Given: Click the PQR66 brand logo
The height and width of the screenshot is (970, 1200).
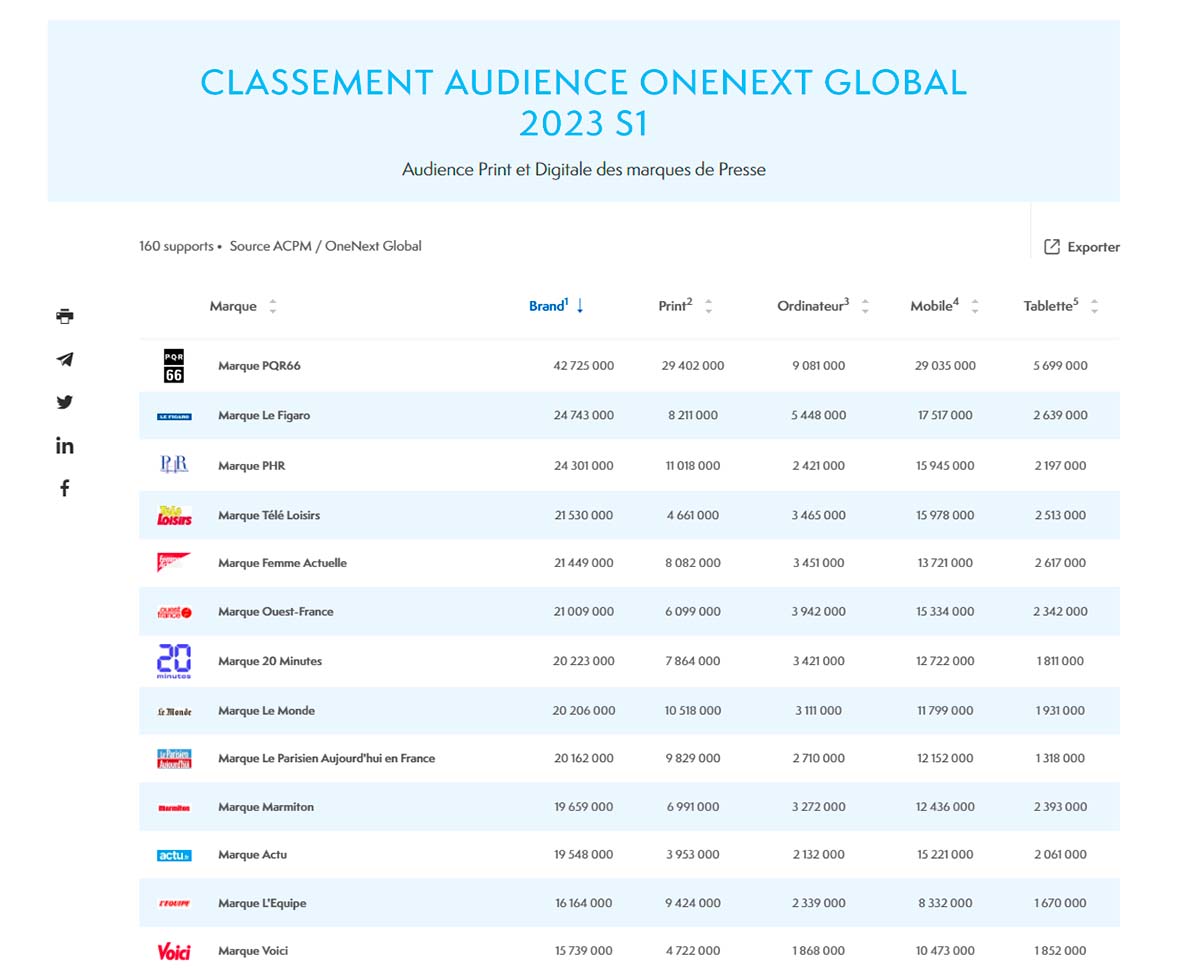Looking at the screenshot, I should pos(174,366).
